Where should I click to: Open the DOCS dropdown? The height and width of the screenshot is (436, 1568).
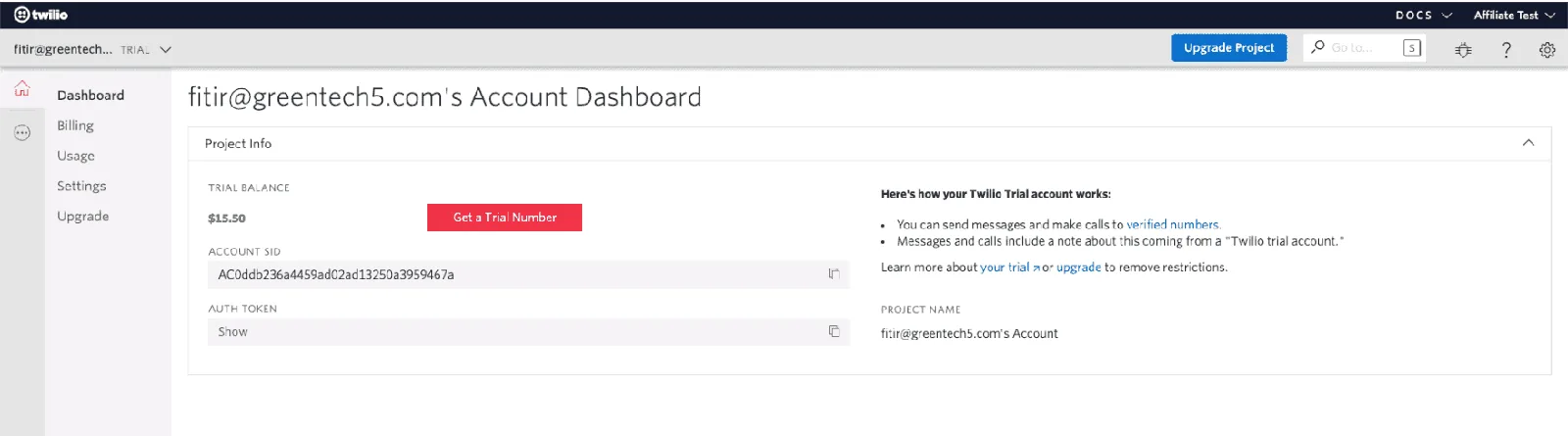pyautogui.click(x=1423, y=16)
